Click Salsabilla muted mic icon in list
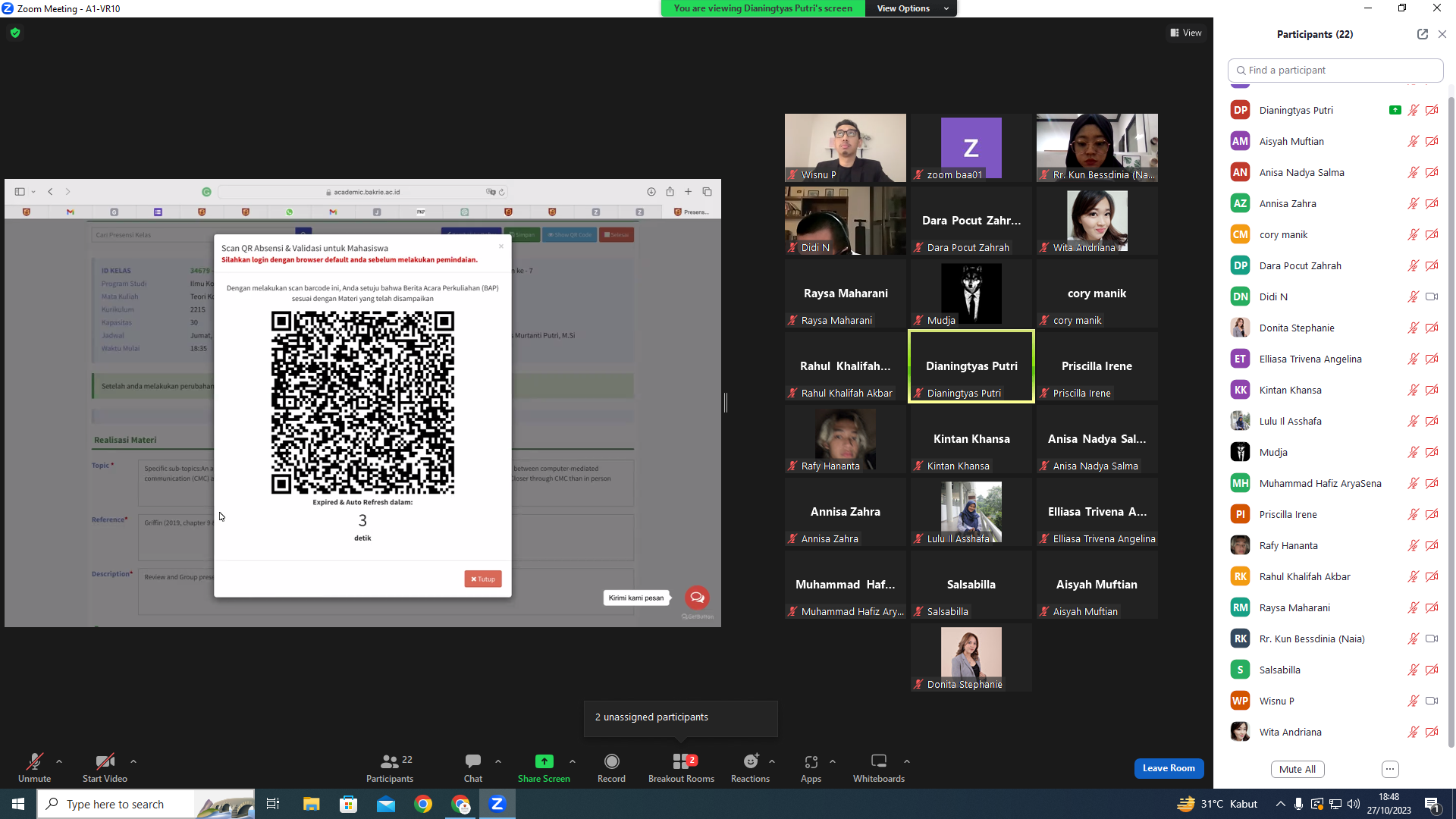Viewport: 1456px width, 819px height. tap(1414, 670)
